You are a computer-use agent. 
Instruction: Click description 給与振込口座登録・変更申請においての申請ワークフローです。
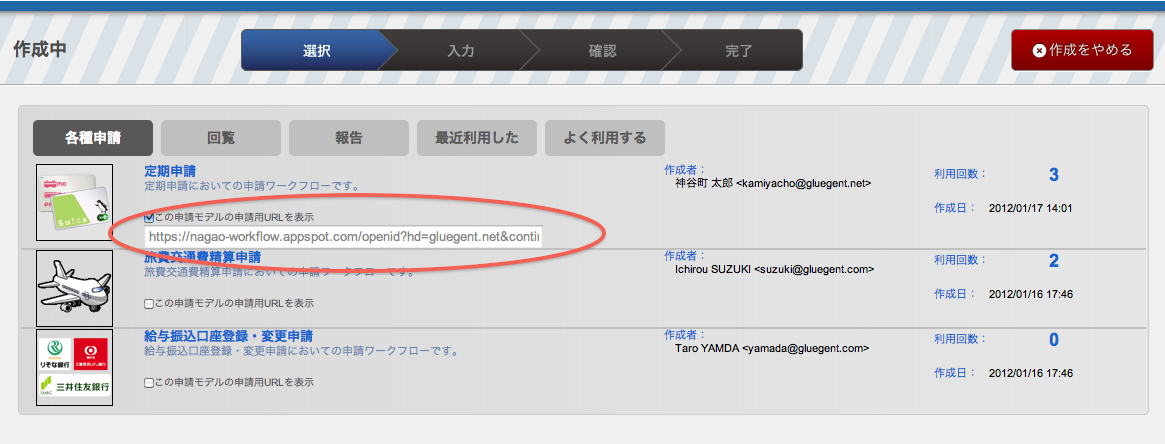tap(300, 350)
